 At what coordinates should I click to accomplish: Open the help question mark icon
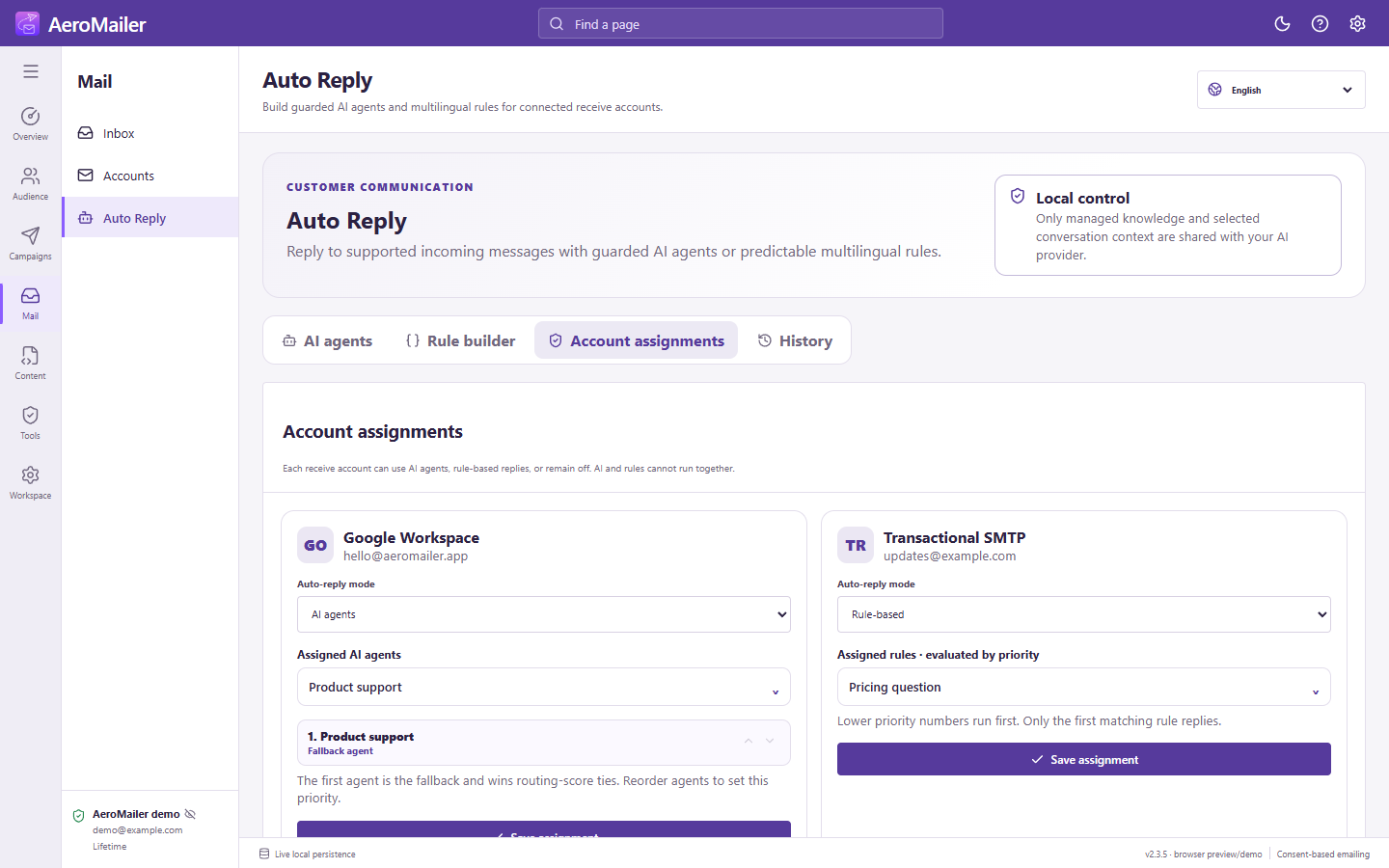[x=1320, y=23]
